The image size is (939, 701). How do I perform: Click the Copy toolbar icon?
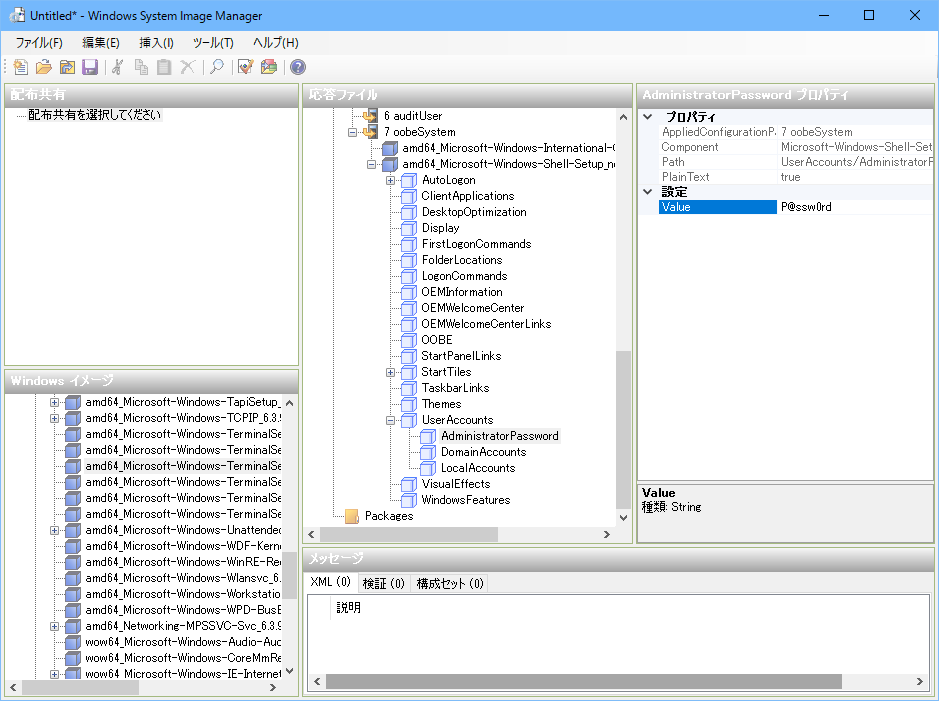[x=141, y=67]
